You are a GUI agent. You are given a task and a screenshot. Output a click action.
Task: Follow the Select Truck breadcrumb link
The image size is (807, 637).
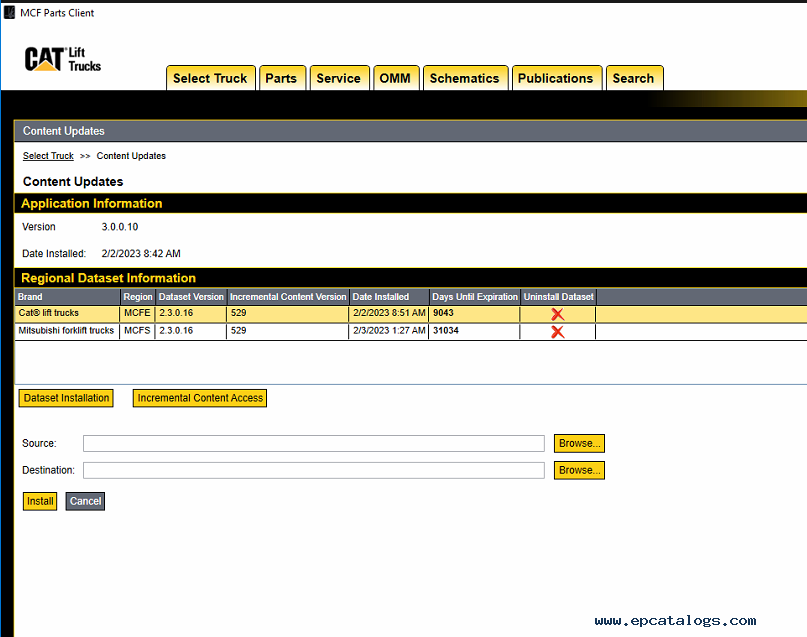[48, 156]
